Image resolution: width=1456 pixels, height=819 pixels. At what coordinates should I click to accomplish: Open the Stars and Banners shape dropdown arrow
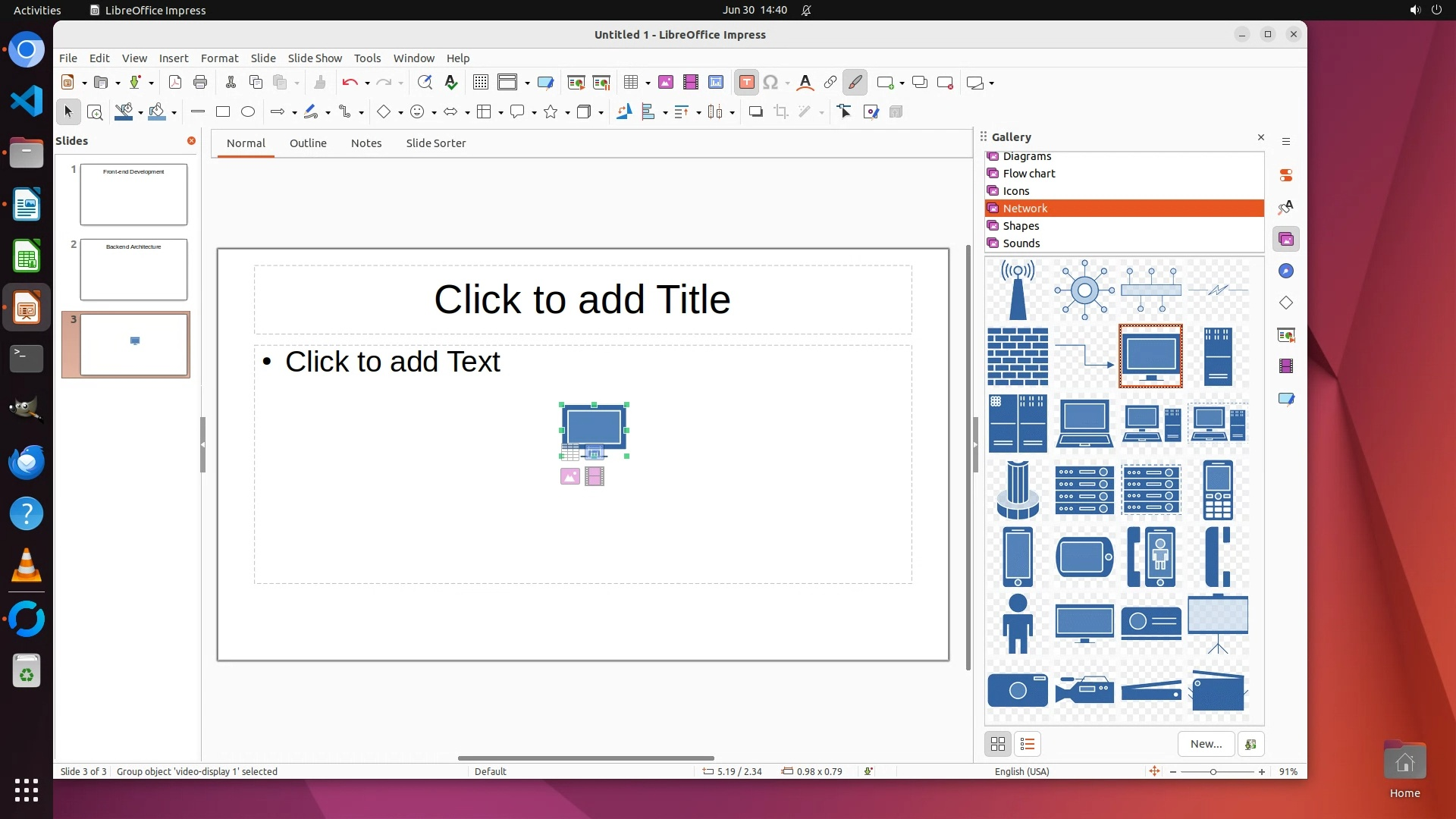(567, 113)
